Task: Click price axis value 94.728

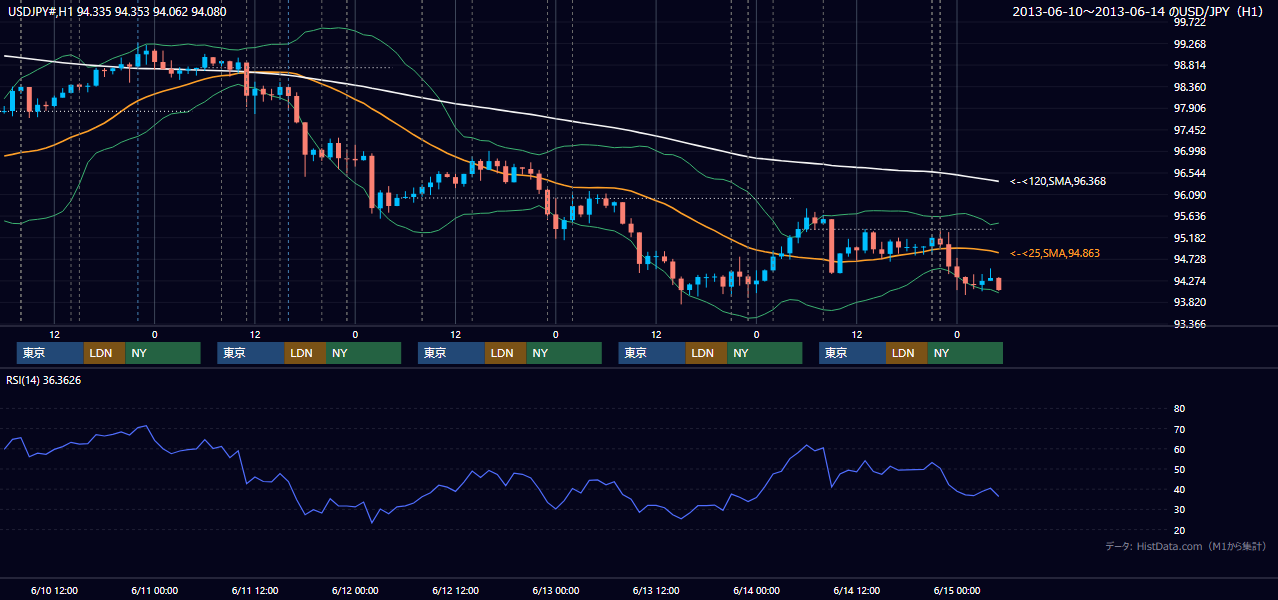Action: 1189,259
